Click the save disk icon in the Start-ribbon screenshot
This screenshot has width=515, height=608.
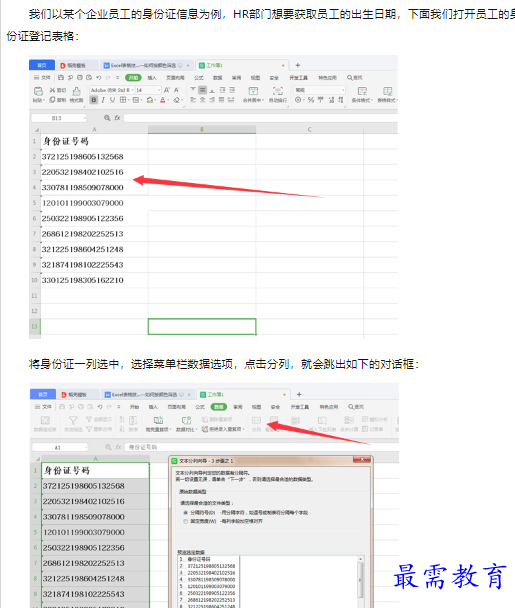(61, 78)
